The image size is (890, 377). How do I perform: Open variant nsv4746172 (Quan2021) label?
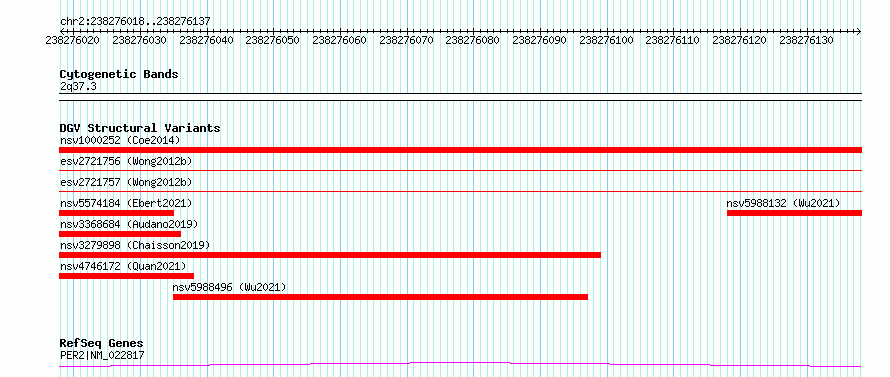[x=123, y=266]
